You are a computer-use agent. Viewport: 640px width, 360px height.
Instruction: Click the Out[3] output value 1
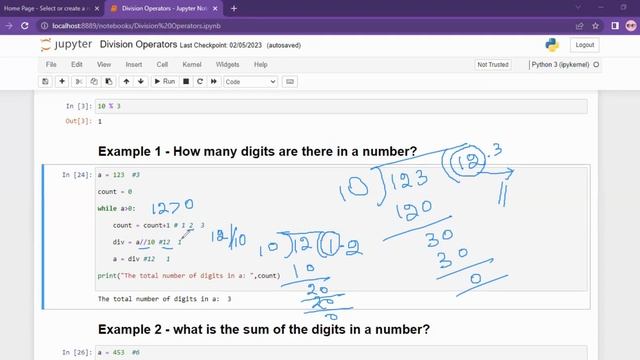(x=100, y=121)
